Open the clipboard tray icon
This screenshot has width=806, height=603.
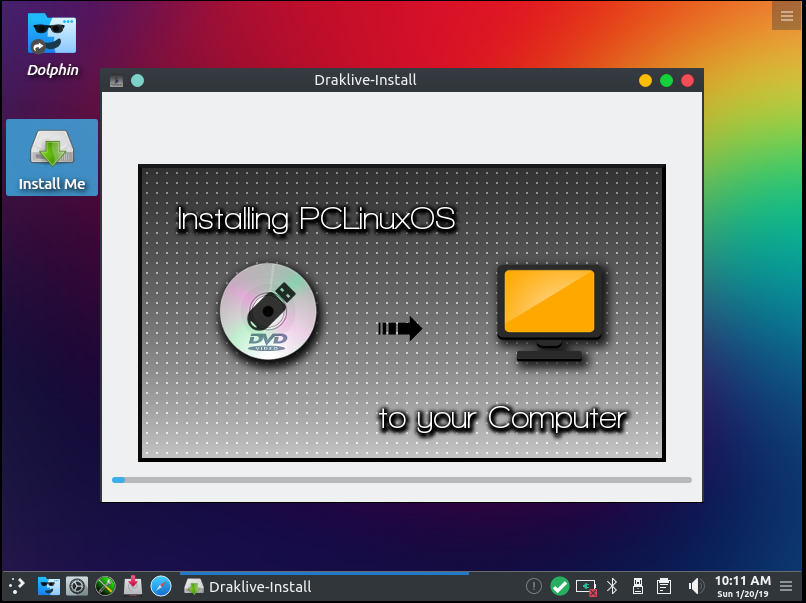point(664,586)
